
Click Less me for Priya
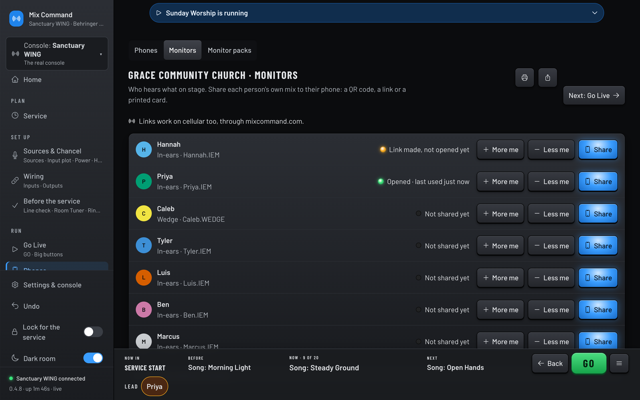point(551,181)
